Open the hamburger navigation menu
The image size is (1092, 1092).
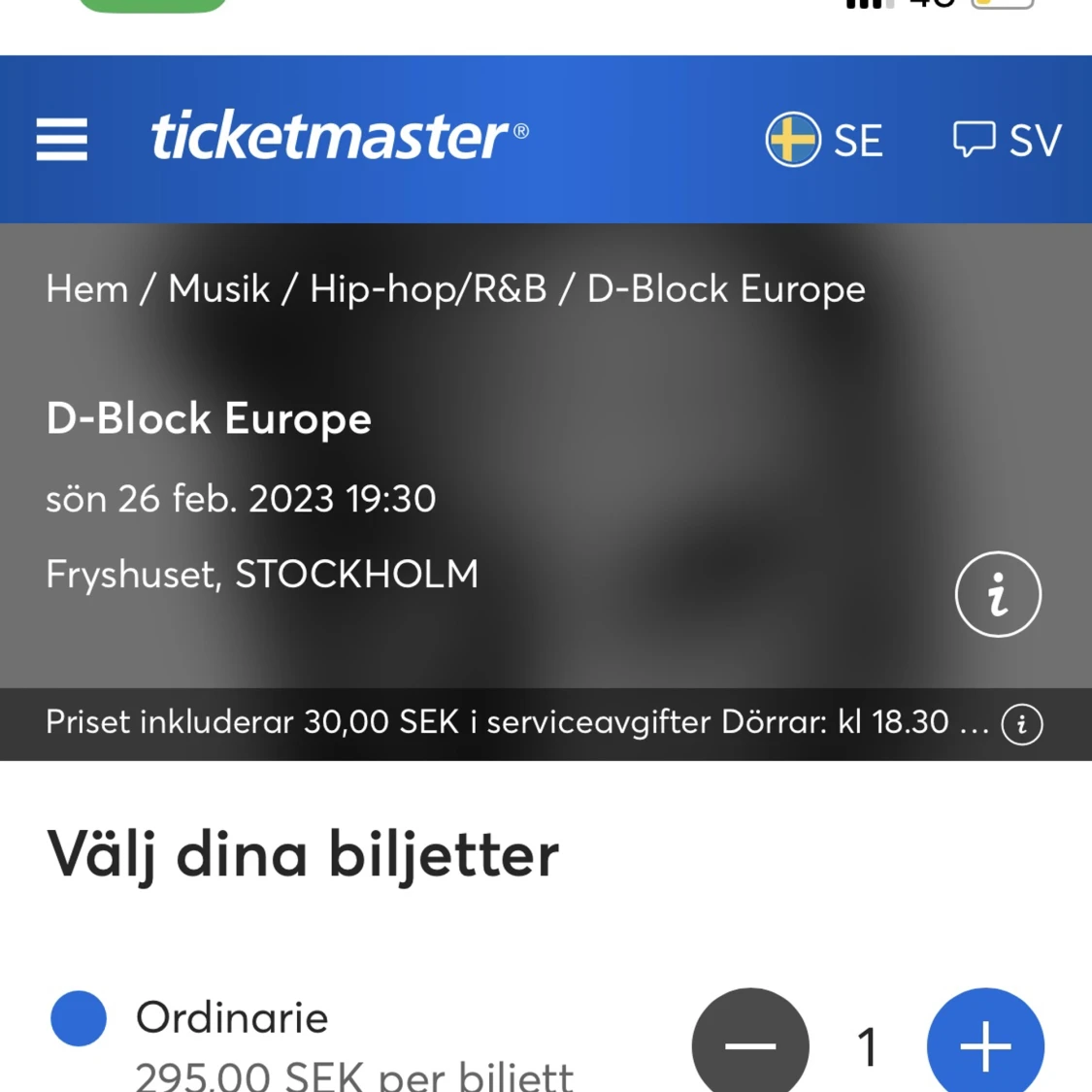60,139
